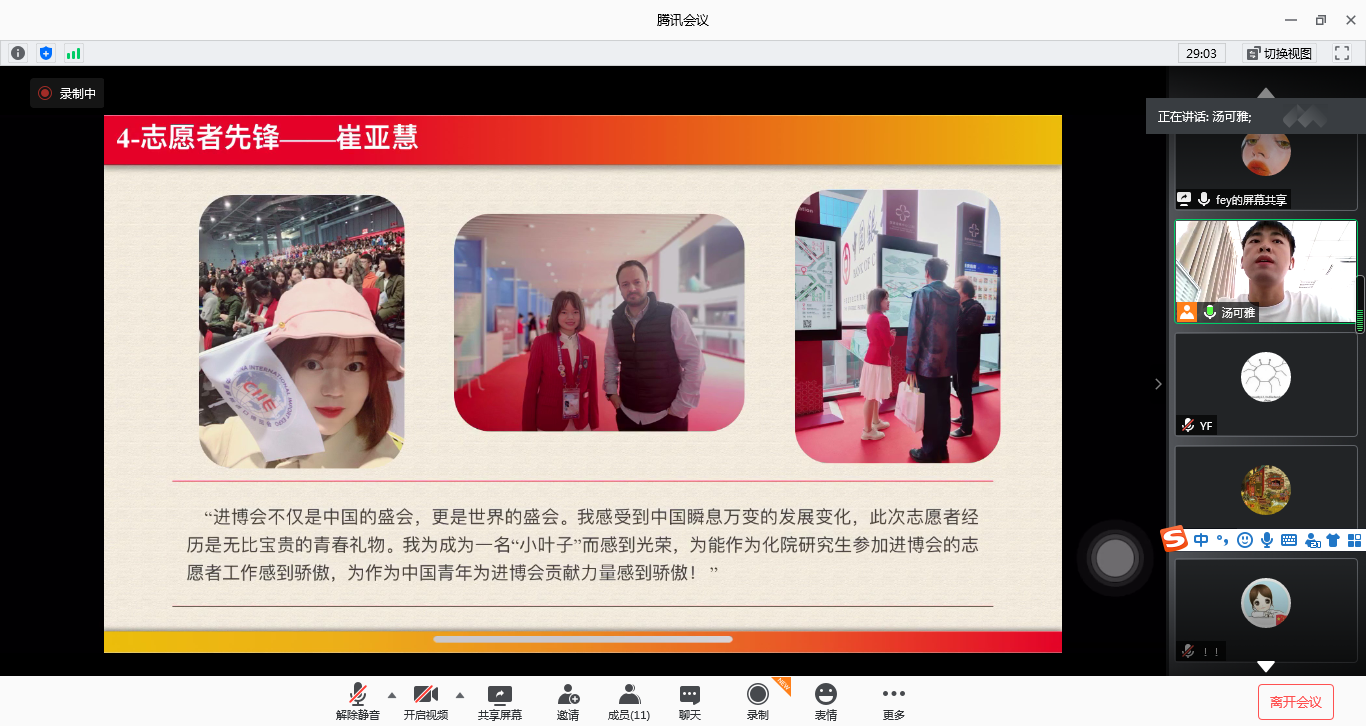Expand audio options arrow beside 解除静音
The image size is (1366, 726).
(x=391, y=695)
